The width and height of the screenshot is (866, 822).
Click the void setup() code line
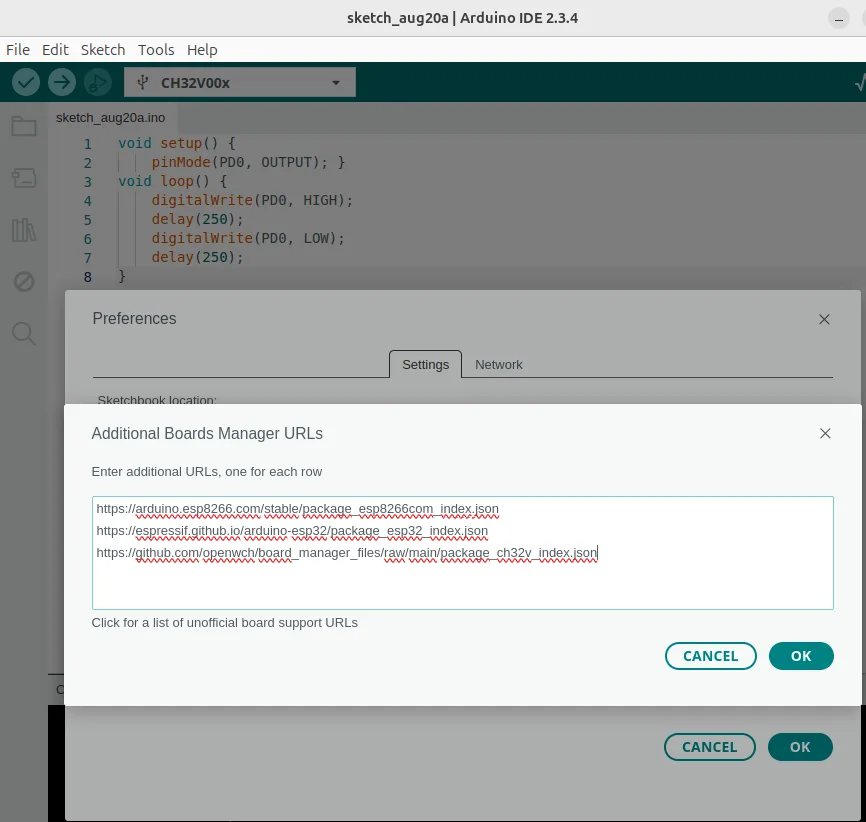pos(177,144)
